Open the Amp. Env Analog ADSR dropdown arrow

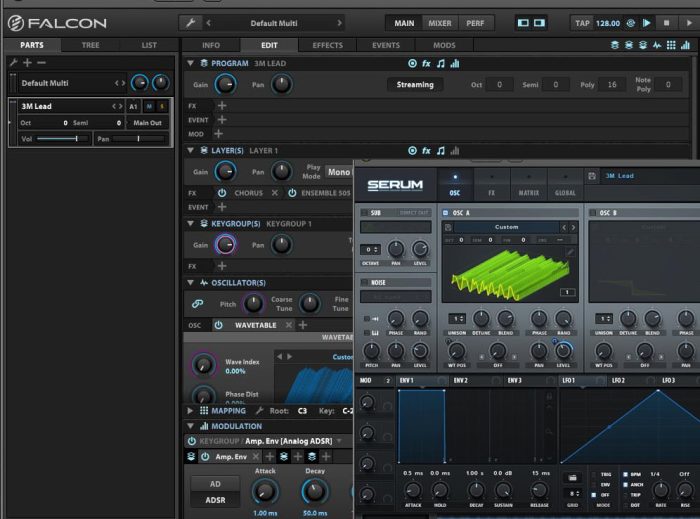coord(339,441)
